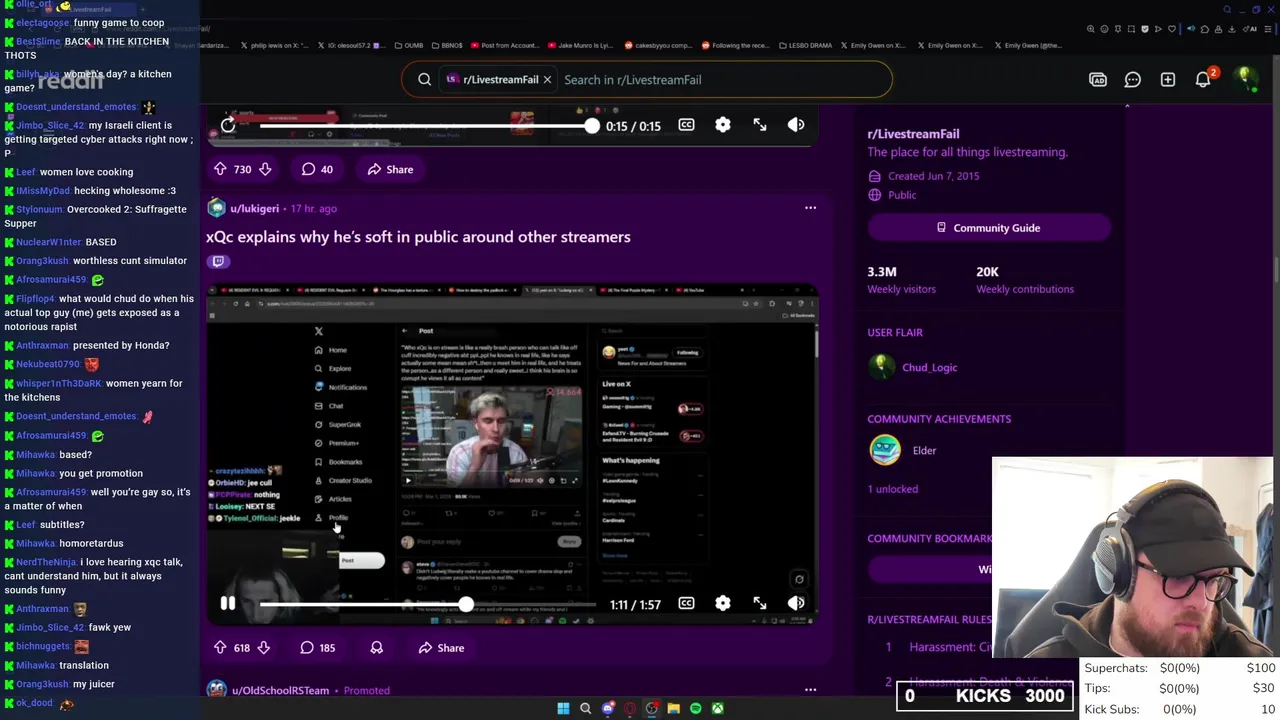Enter fullscreen on the top video
This screenshot has height=720, width=1280.
click(x=760, y=125)
